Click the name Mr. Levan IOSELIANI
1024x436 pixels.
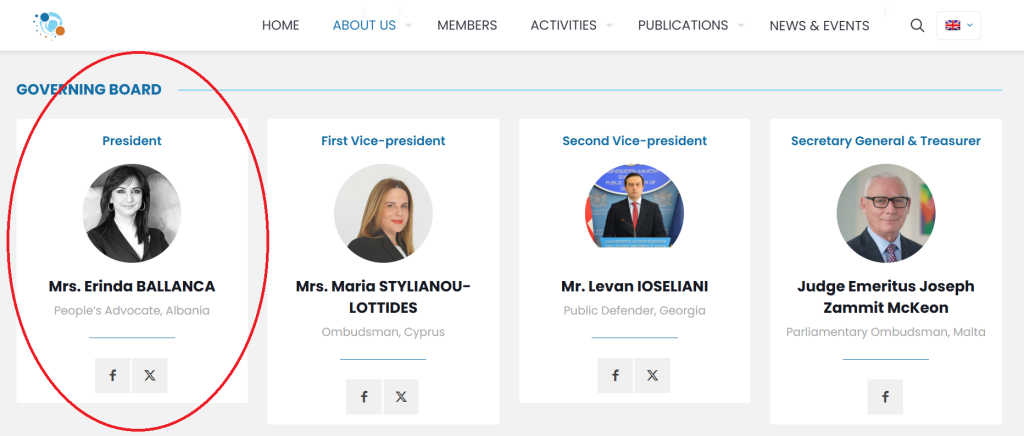tap(634, 287)
